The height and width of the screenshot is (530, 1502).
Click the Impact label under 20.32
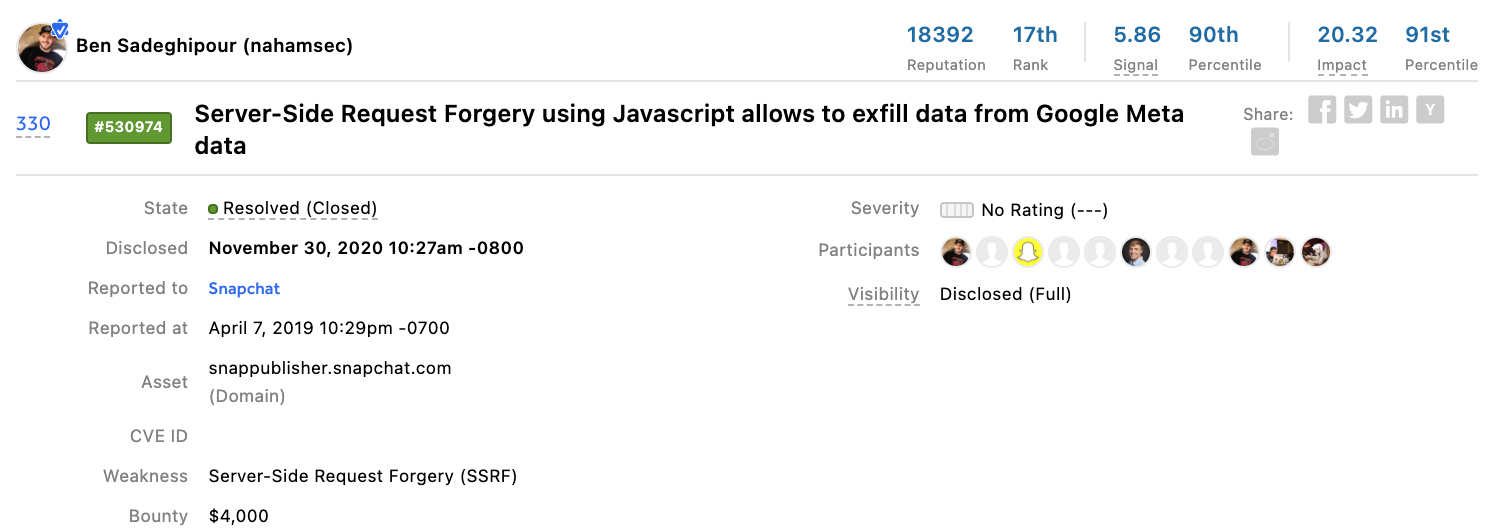click(x=1342, y=65)
